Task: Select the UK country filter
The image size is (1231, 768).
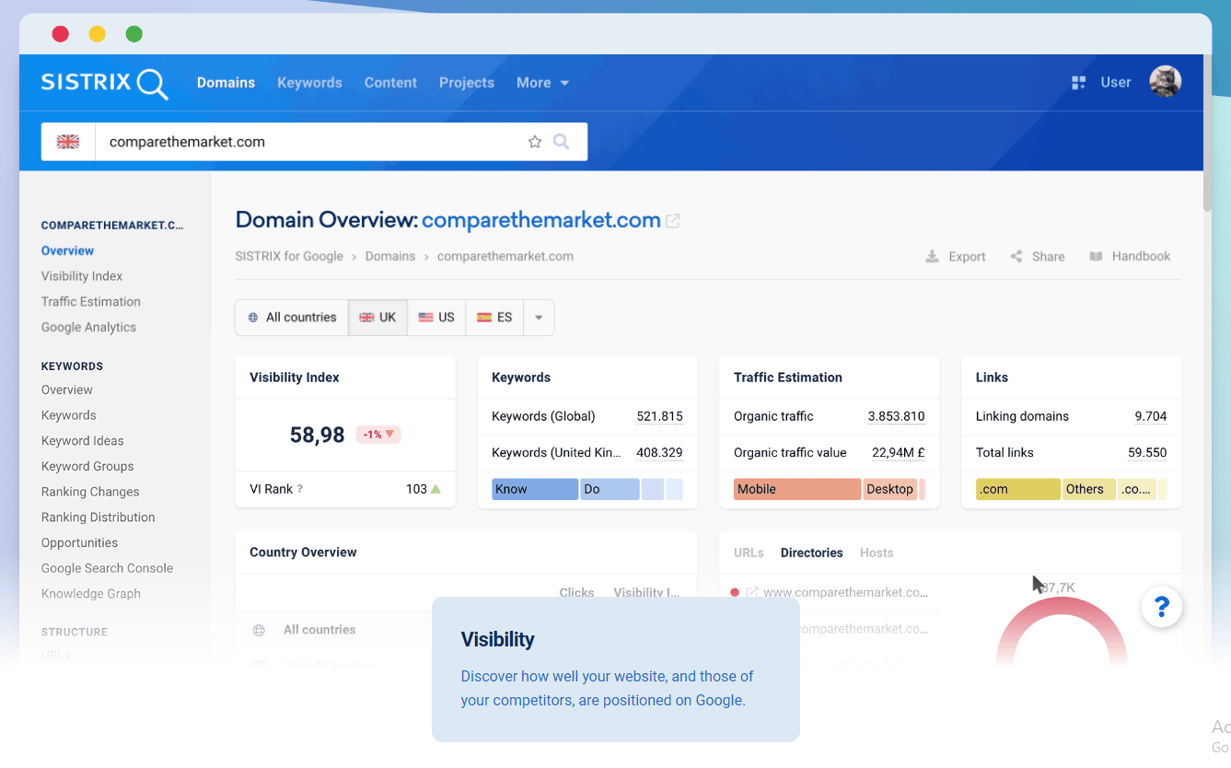Action: pos(378,318)
